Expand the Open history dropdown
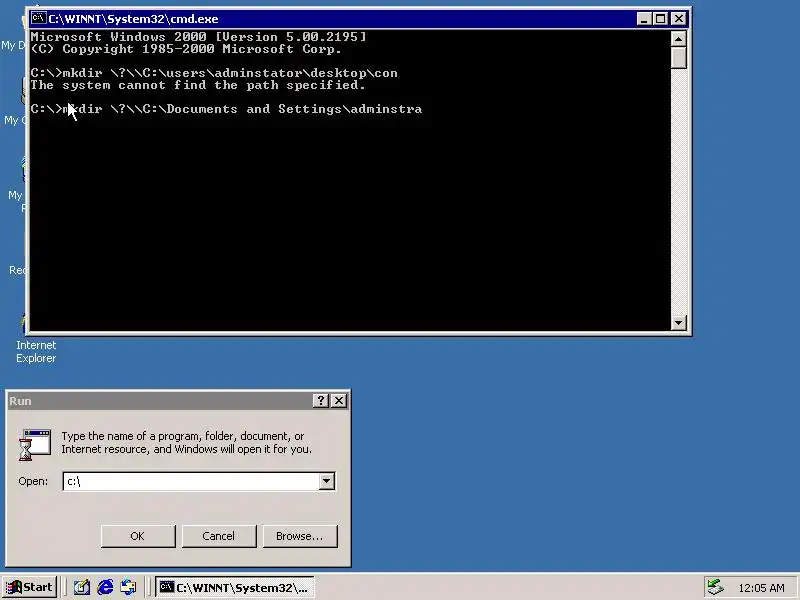This screenshot has width=800, height=600. click(x=327, y=481)
